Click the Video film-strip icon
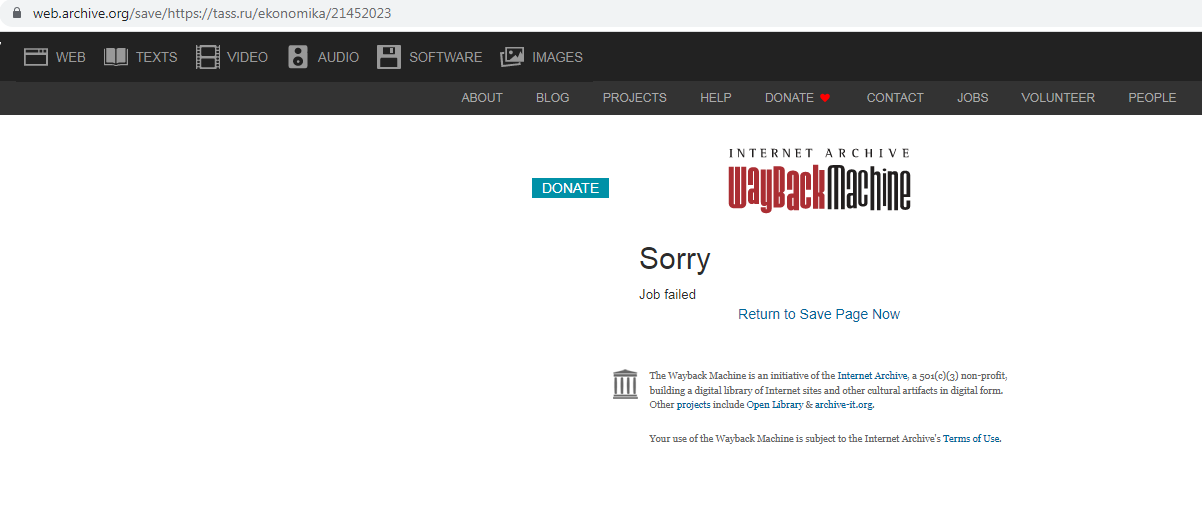 pos(208,57)
